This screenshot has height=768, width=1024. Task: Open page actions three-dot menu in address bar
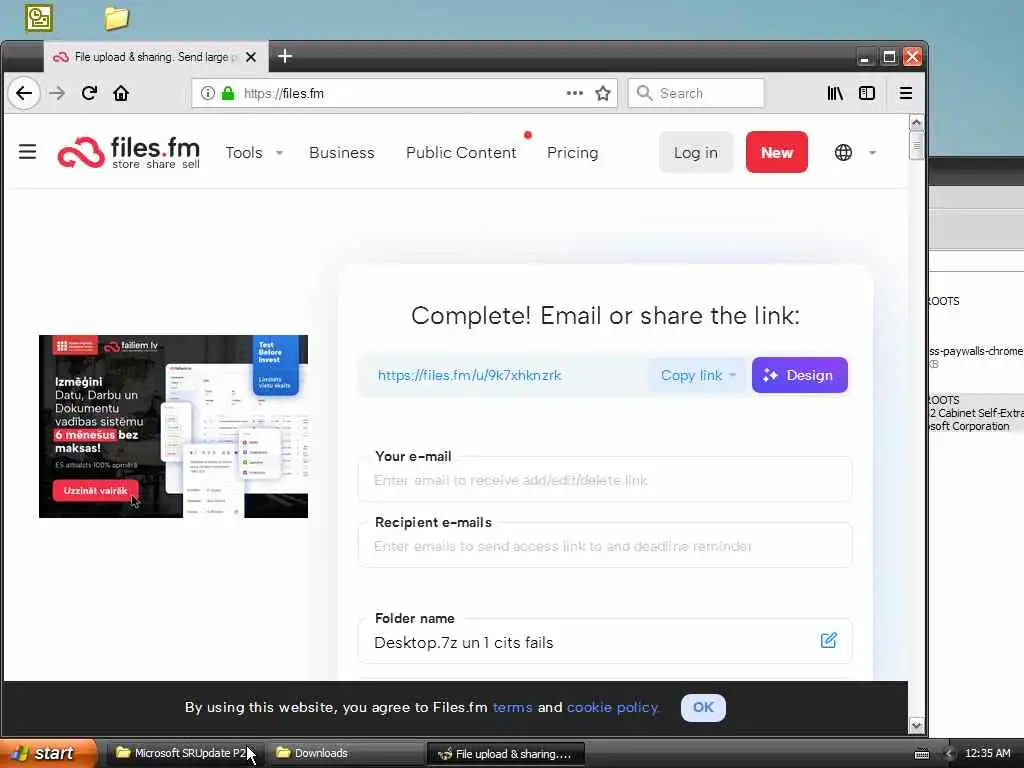pos(575,93)
